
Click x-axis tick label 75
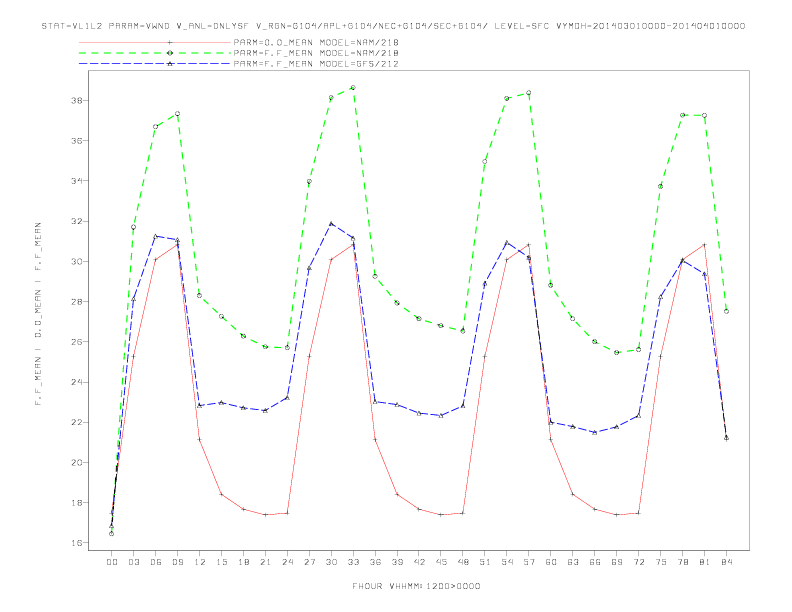coord(661,562)
